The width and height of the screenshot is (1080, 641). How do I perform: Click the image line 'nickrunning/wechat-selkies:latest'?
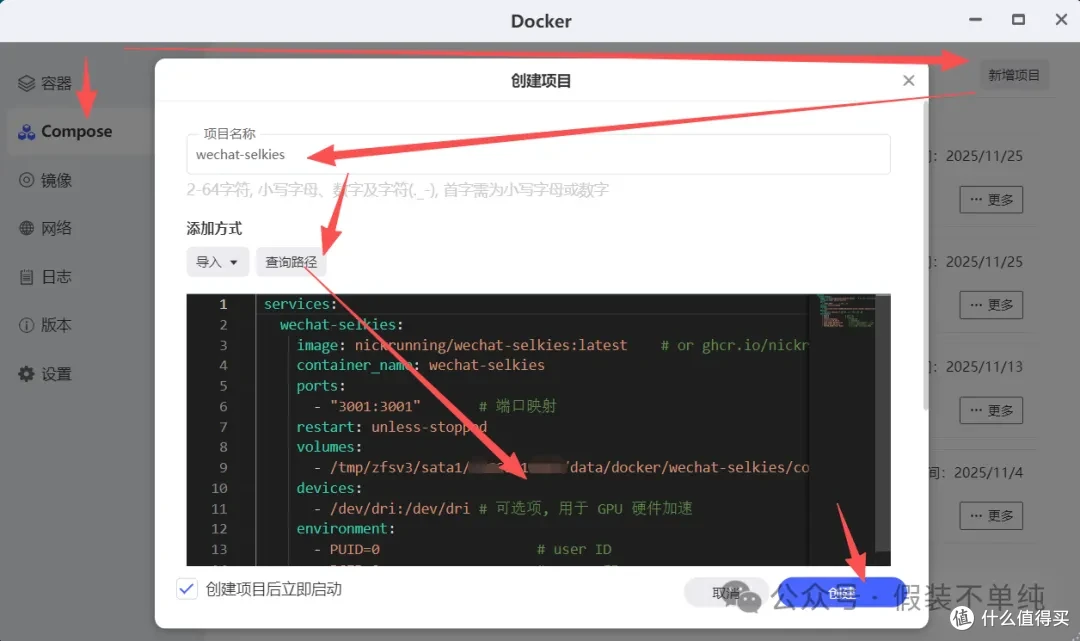490,345
